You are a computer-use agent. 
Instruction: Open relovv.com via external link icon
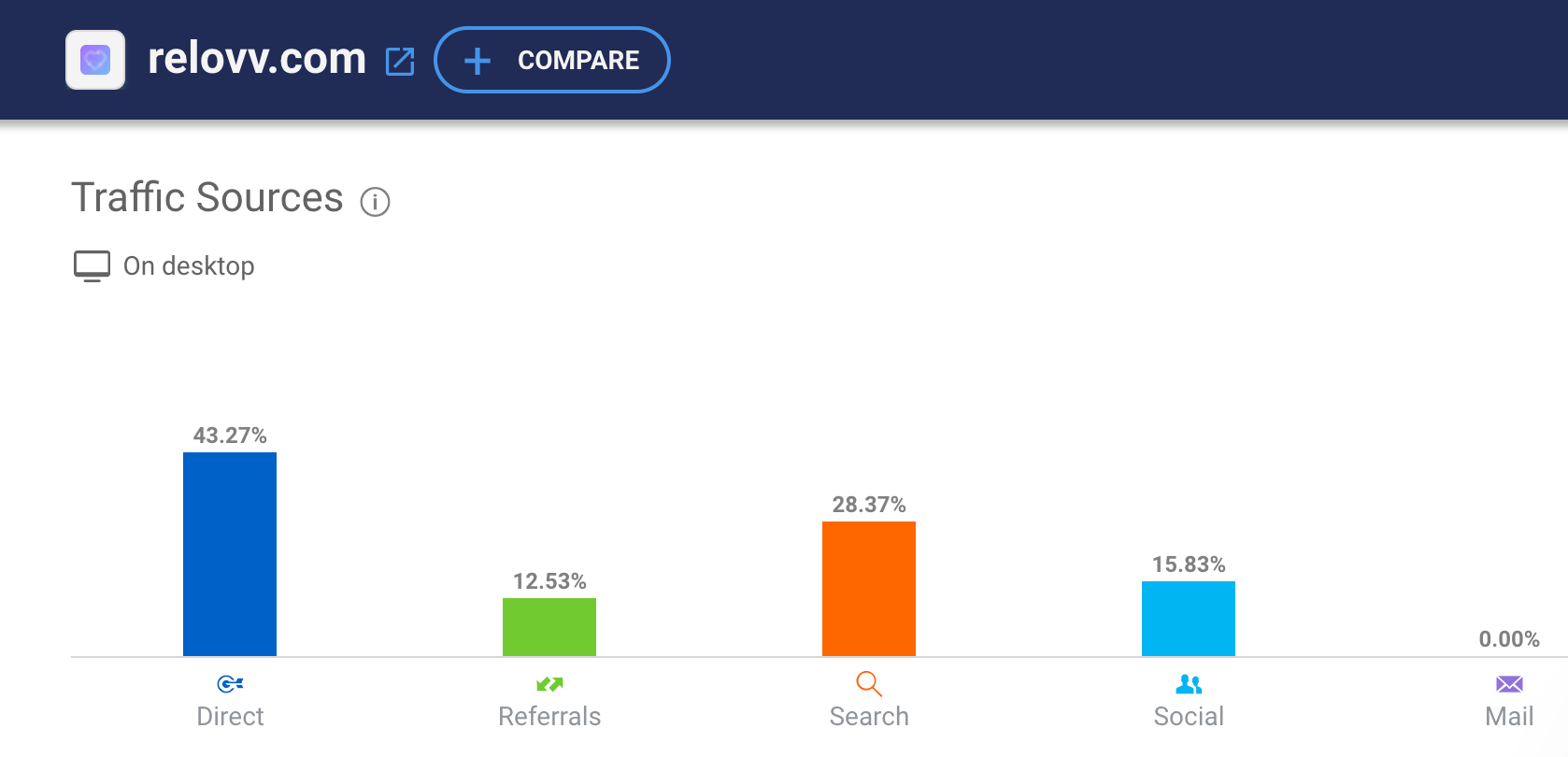400,62
